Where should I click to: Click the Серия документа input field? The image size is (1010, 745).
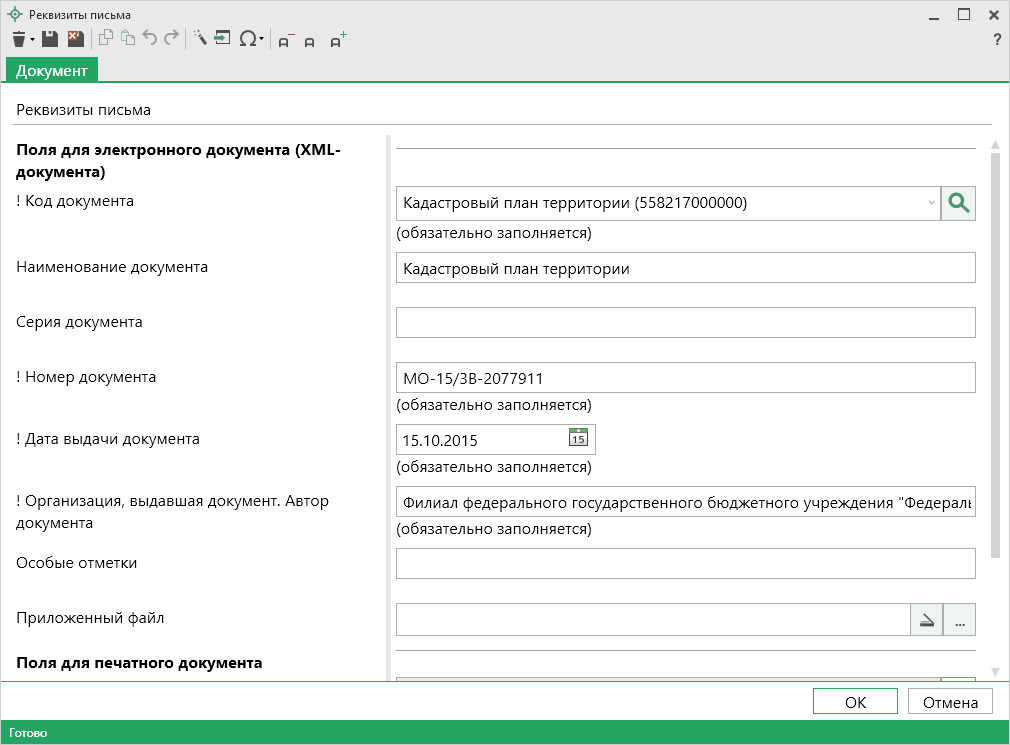click(x=685, y=323)
